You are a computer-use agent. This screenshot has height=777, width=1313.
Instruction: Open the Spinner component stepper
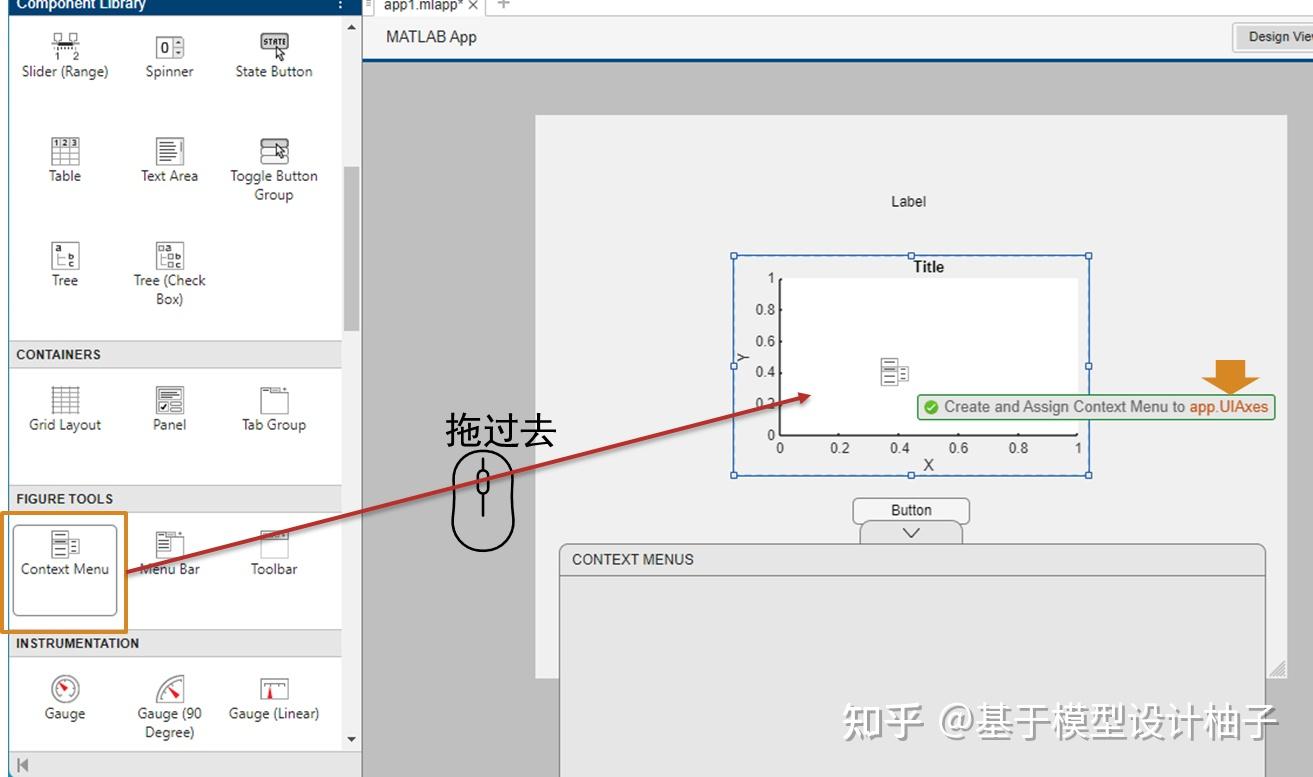tap(180, 46)
